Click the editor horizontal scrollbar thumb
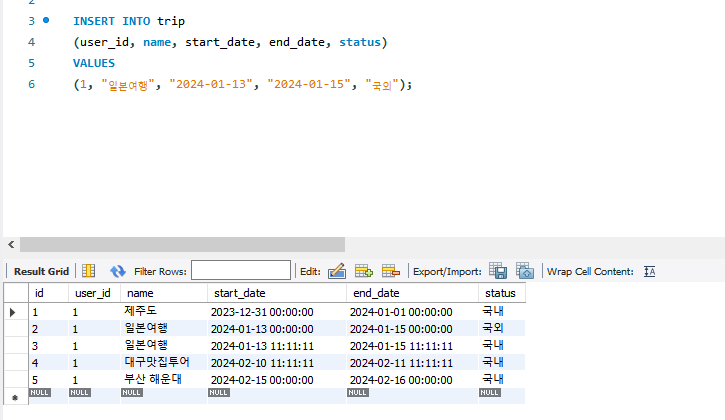 coord(182,244)
